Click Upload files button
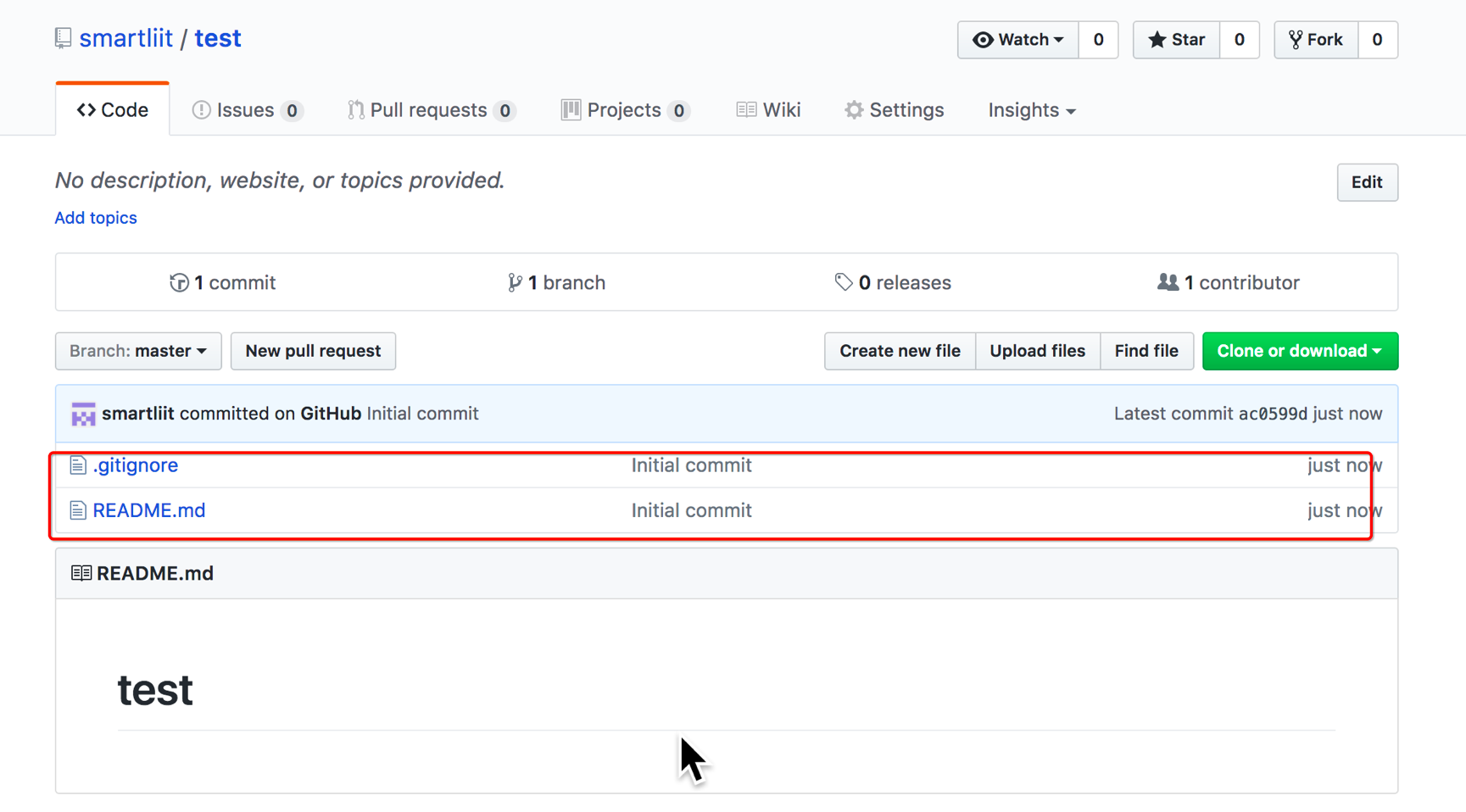This screenshot has height=812, width=1466. pos(1037,351)
